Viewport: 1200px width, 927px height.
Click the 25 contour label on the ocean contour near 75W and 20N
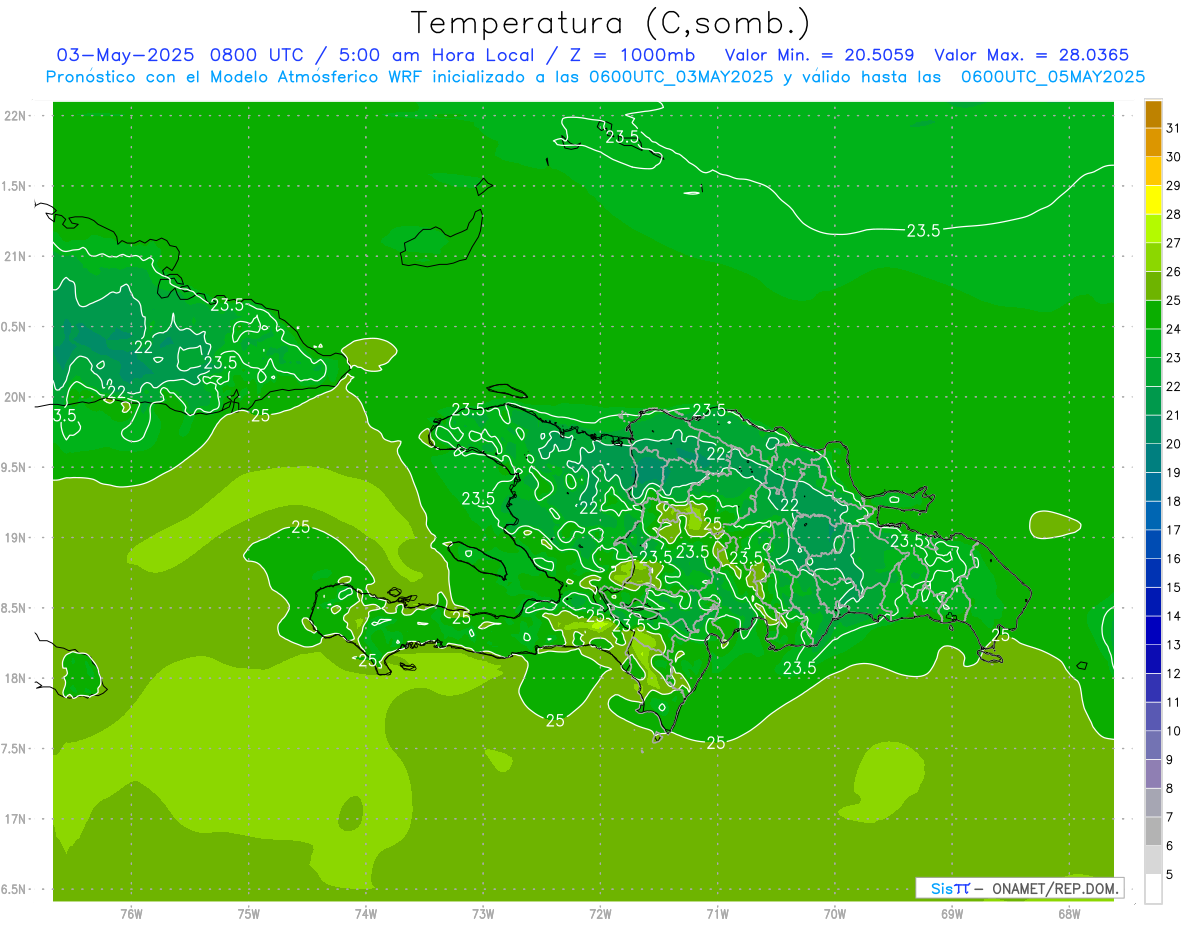tap(260, 415)
